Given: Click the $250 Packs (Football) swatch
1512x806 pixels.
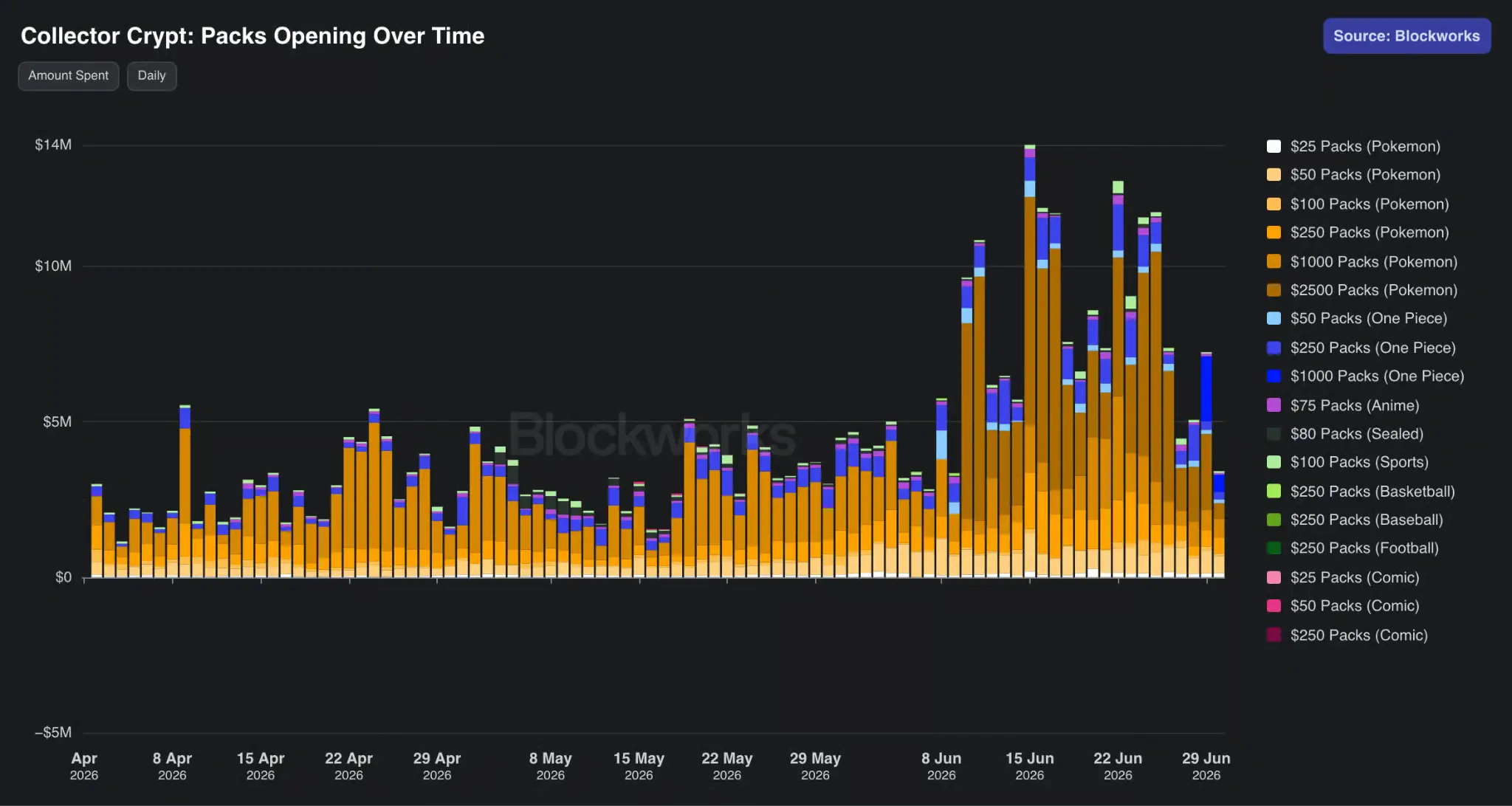Looking at the screenshot, I should coord(1274,548).
